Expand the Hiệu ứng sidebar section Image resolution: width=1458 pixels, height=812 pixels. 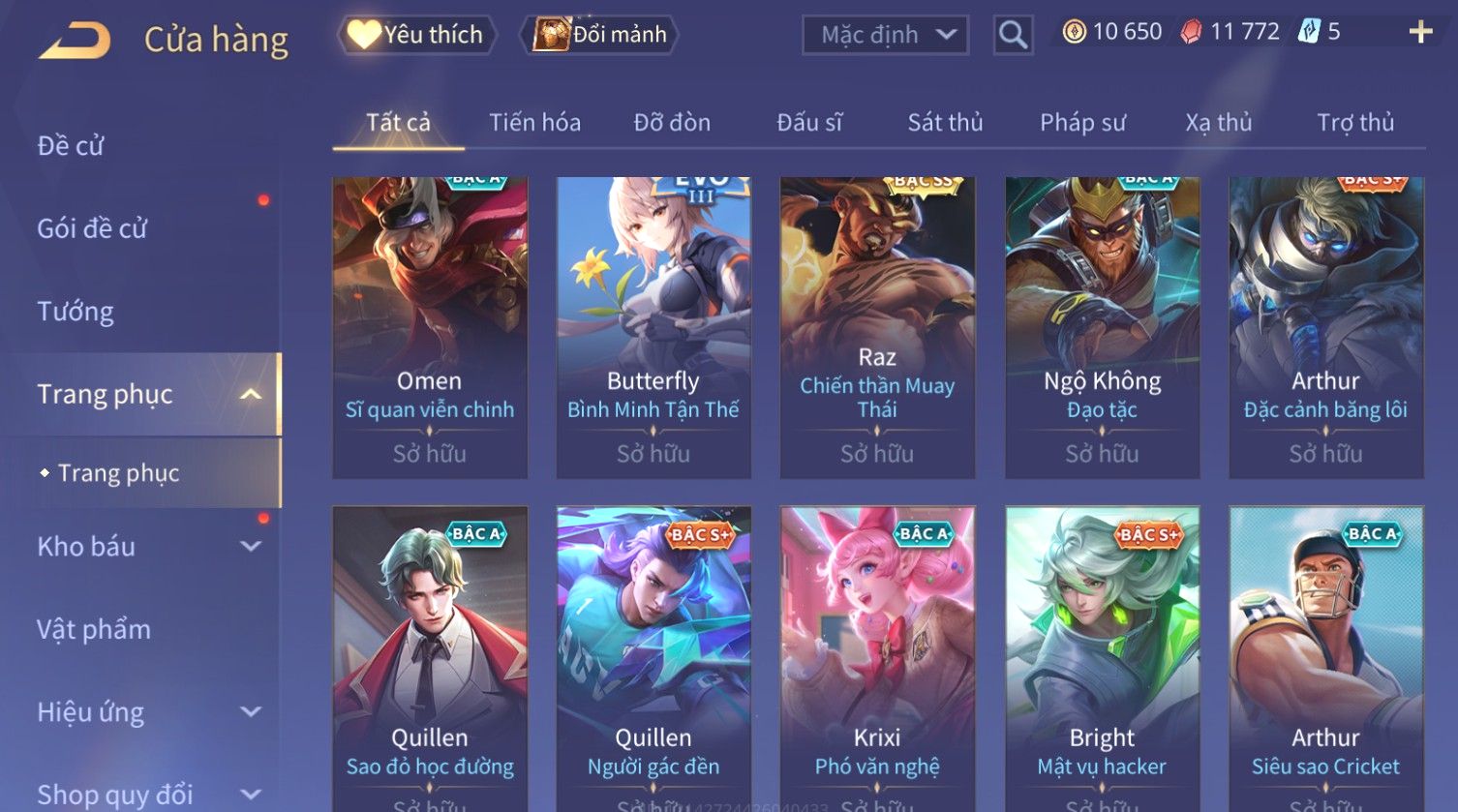[251, 712]
